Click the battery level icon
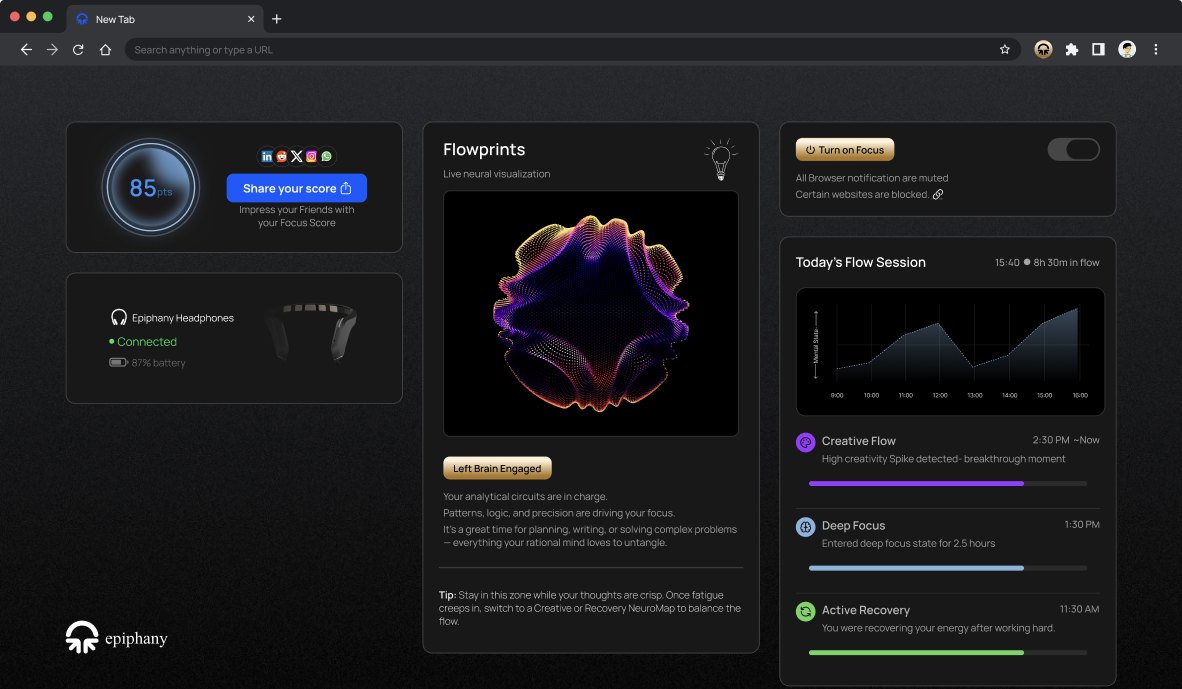The width and height of the screenshot is (1182, 689). coord(118,363)
